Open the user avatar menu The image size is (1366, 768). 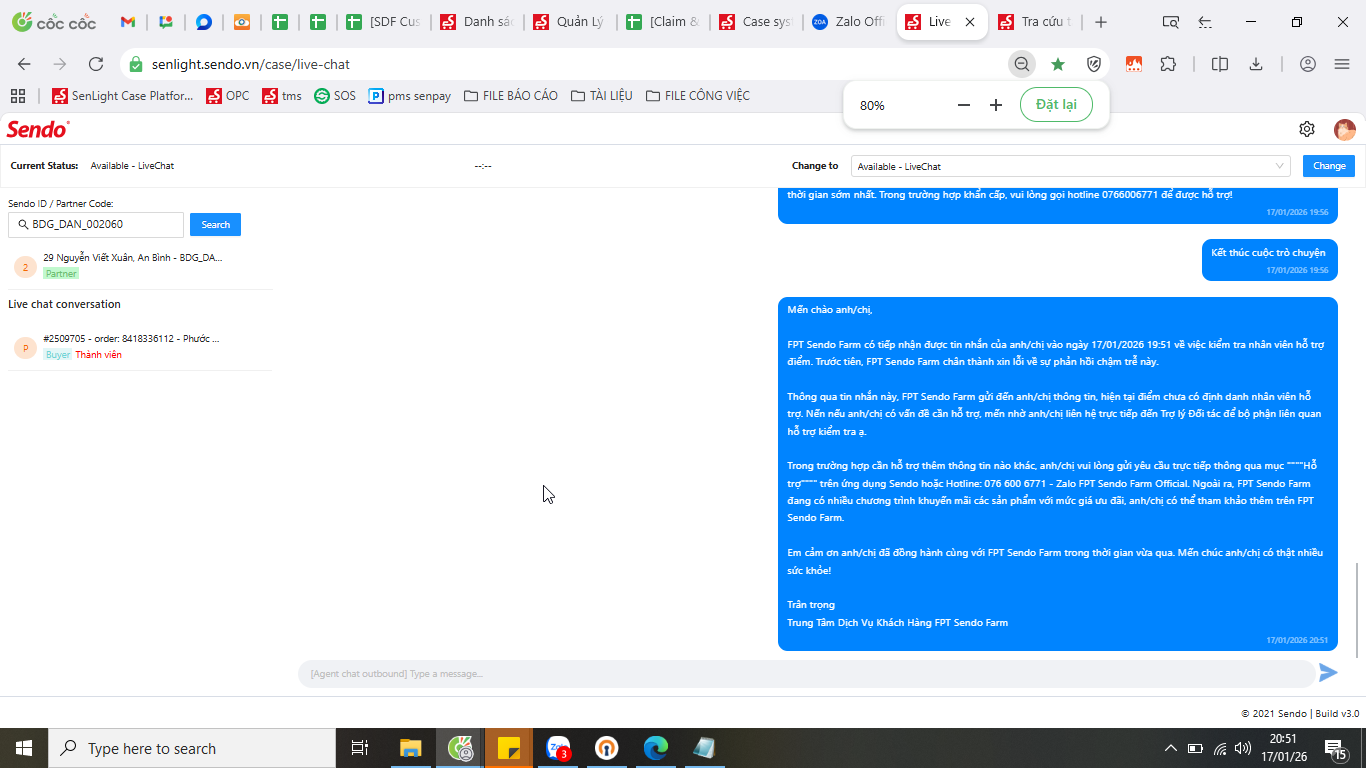point(1344,129)
